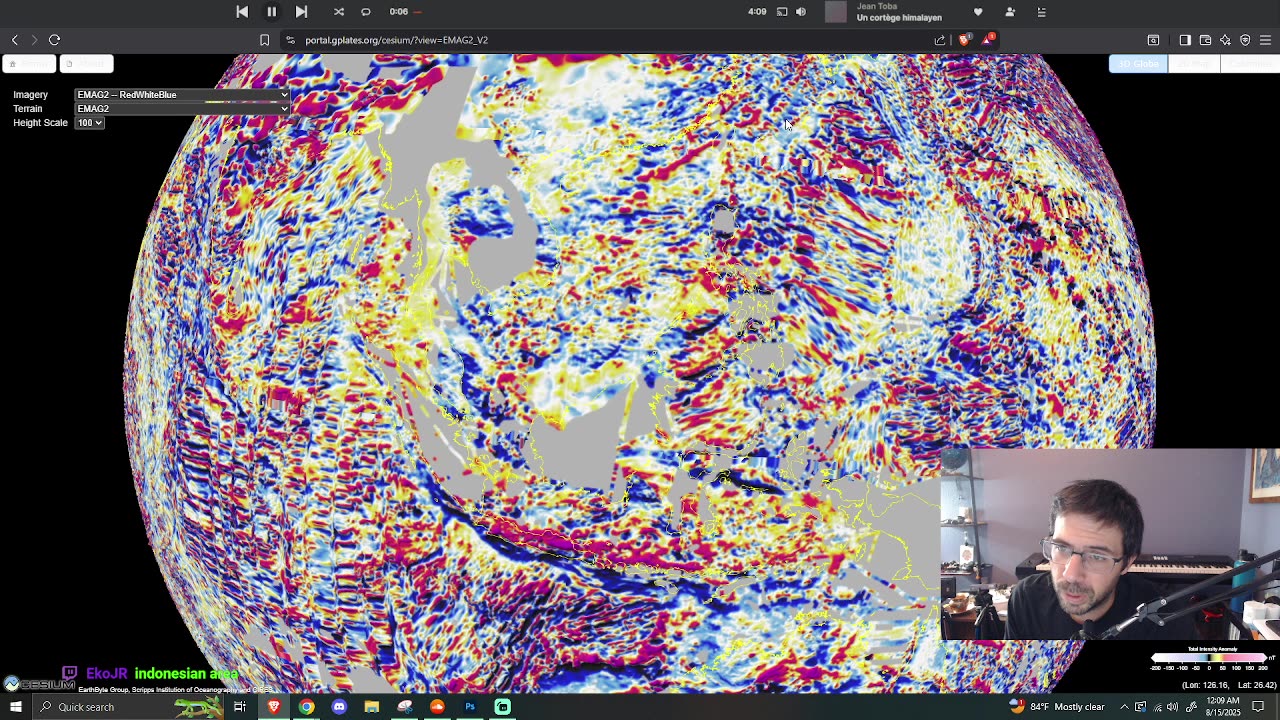This screenshot has height=720, width=1280.
Task: Switch to 2D Map view
Action: click(1194, 64)
